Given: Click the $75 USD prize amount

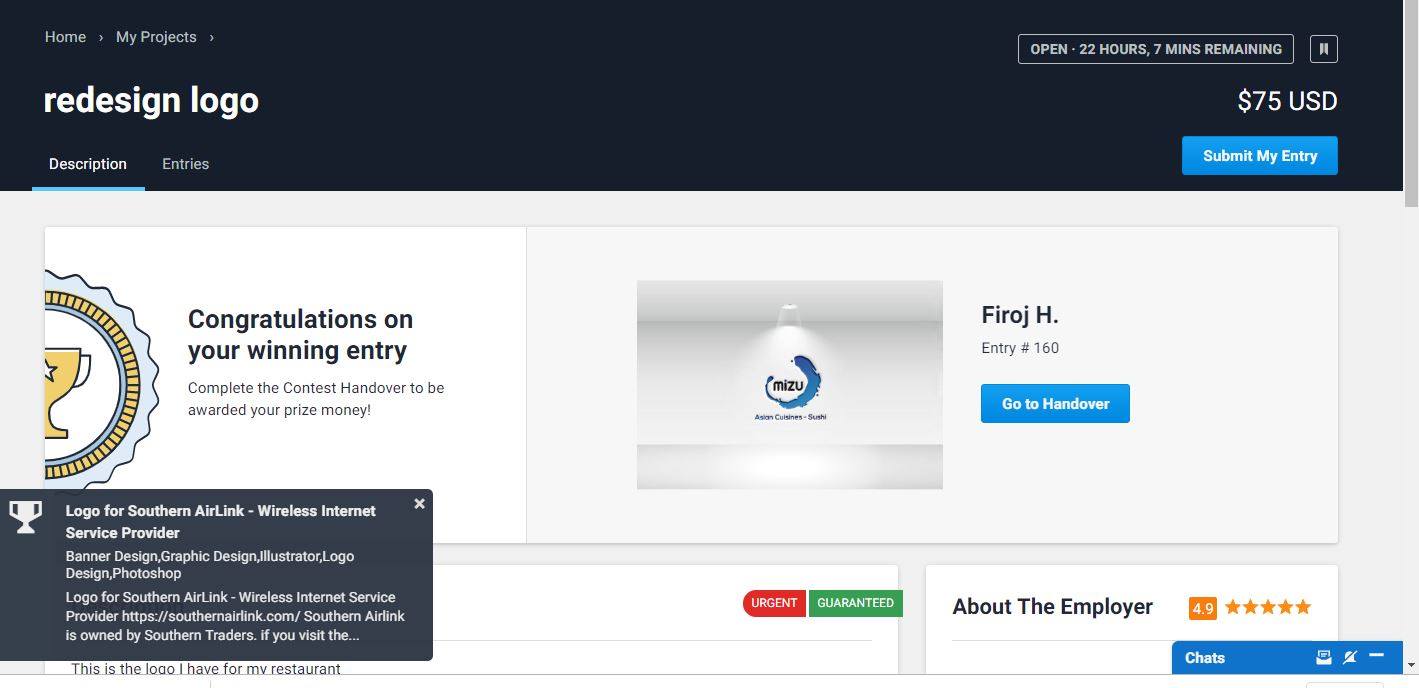Looking at the screenshot, I should click(x=1287, y=101).
